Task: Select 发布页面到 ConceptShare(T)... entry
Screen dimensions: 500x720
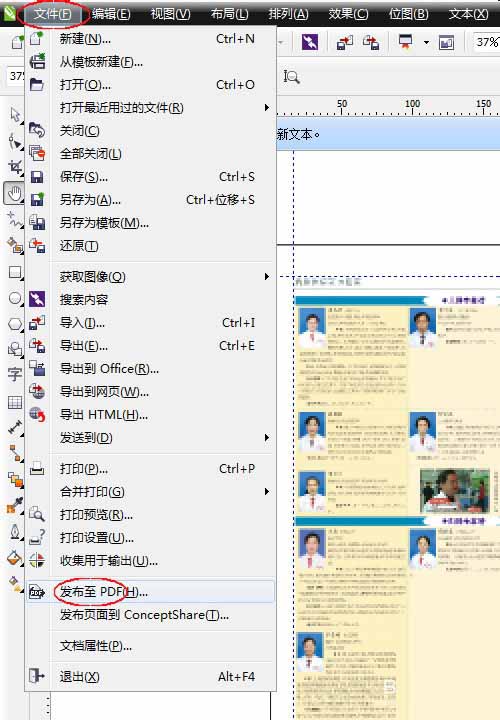Action: point(151,614)
